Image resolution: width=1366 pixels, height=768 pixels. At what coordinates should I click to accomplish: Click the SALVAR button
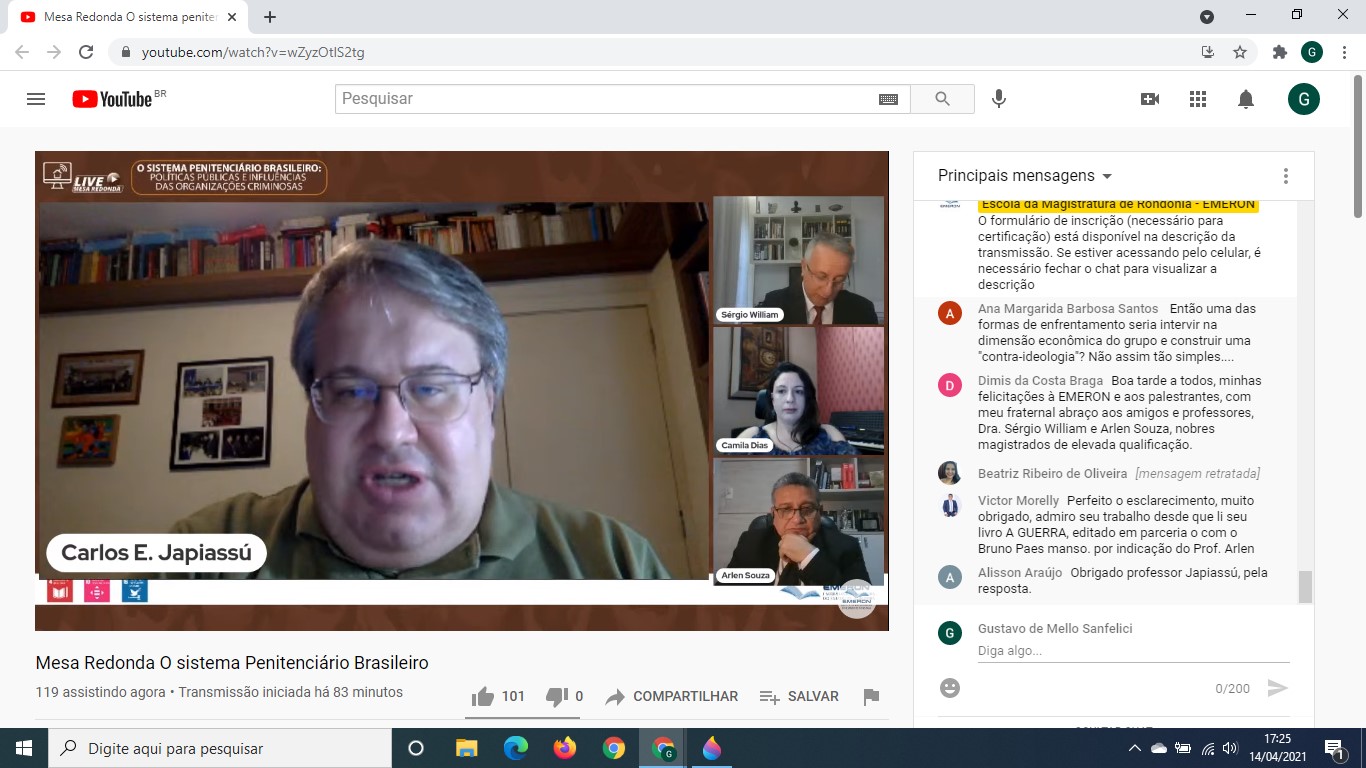(799, 697)
